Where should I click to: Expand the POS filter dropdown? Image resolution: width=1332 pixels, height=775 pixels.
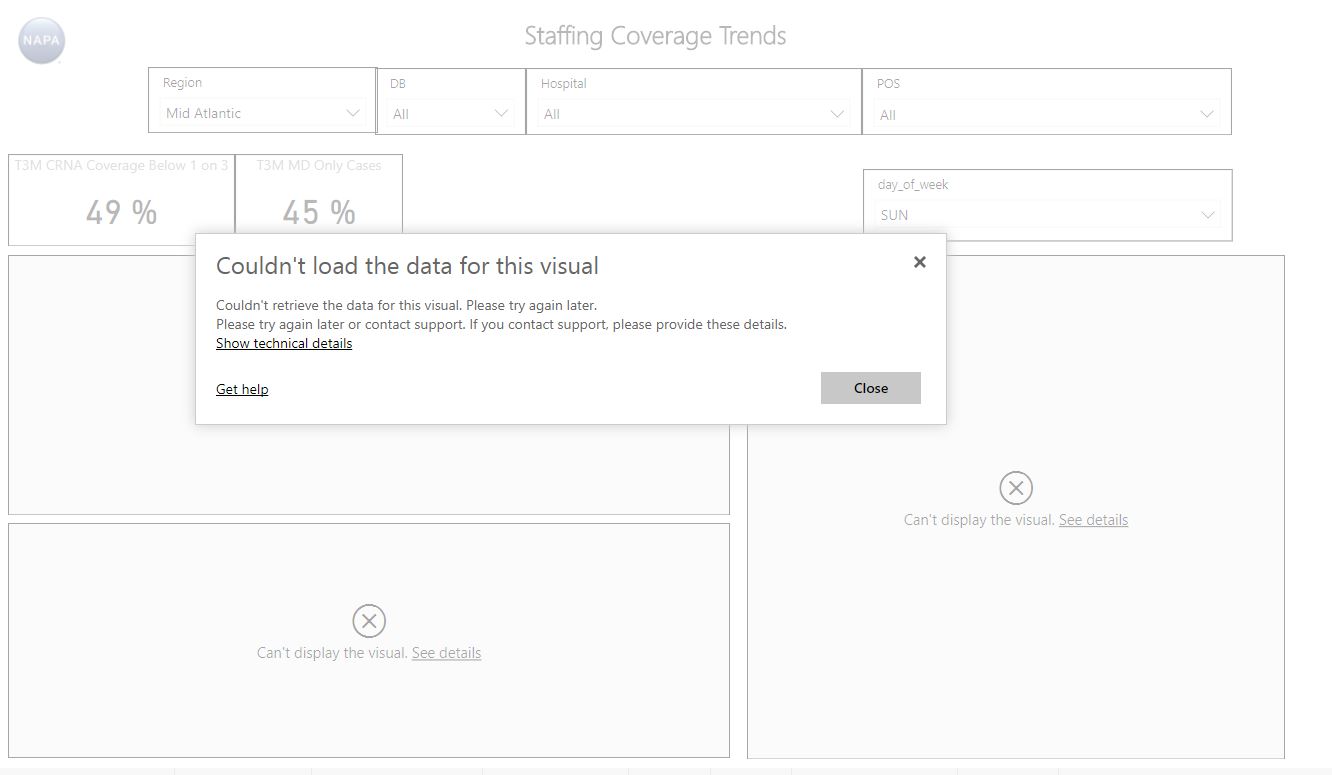pos(1047,115)
